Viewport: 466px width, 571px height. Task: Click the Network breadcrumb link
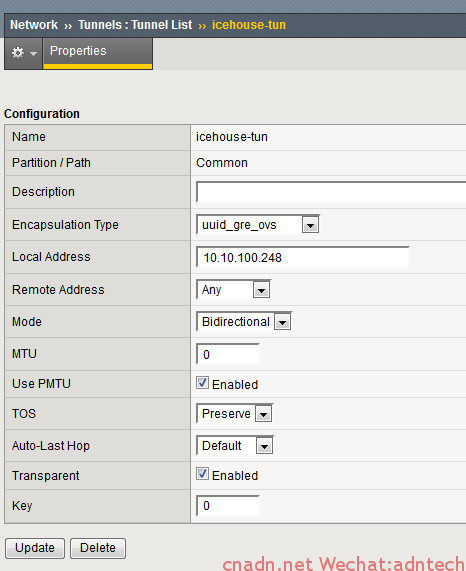pos(34,25)
